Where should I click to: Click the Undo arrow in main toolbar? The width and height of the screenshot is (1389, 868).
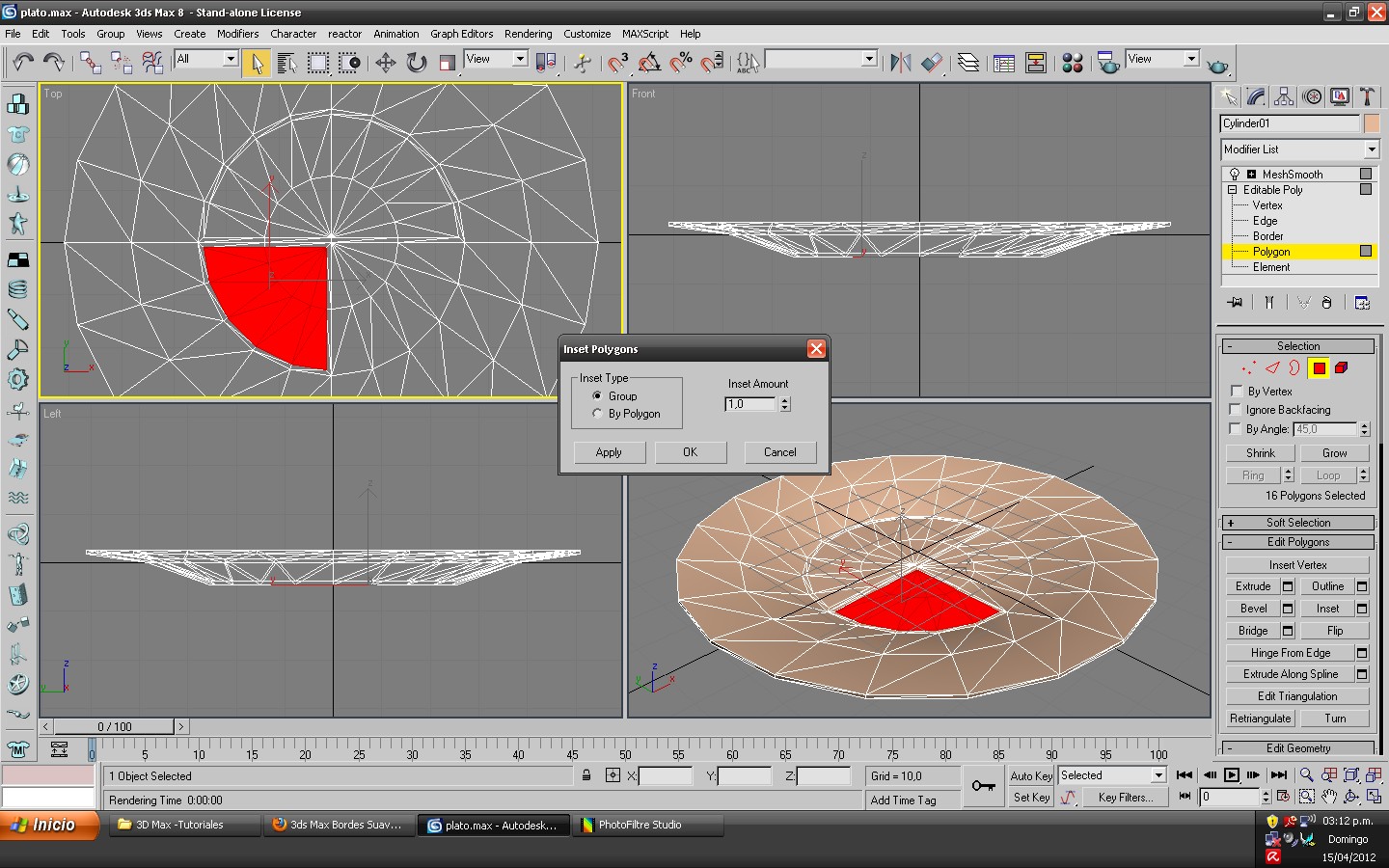tap(23, 63)
